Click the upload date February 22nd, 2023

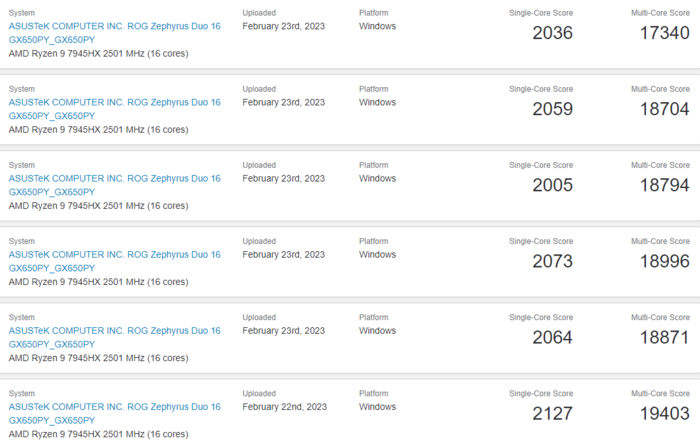[x=284, y=407]
